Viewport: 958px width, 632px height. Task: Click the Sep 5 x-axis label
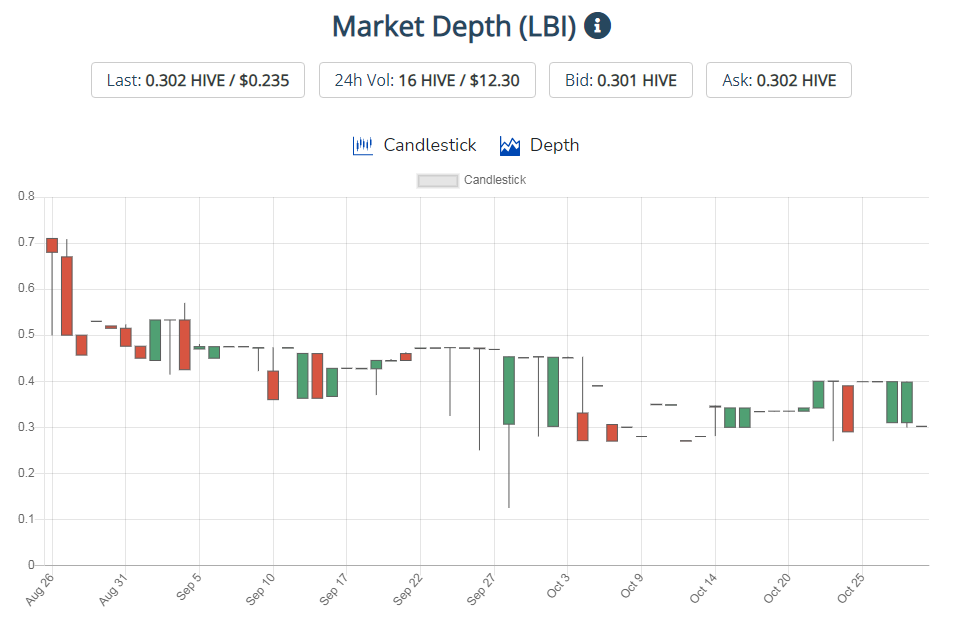pos(189,587)
